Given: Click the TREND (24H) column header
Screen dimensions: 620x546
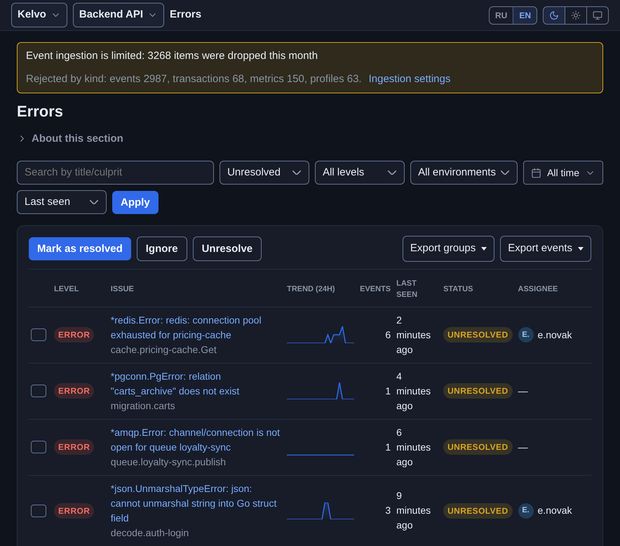Looking at the screenshot, I should click(x=311, y=289).
